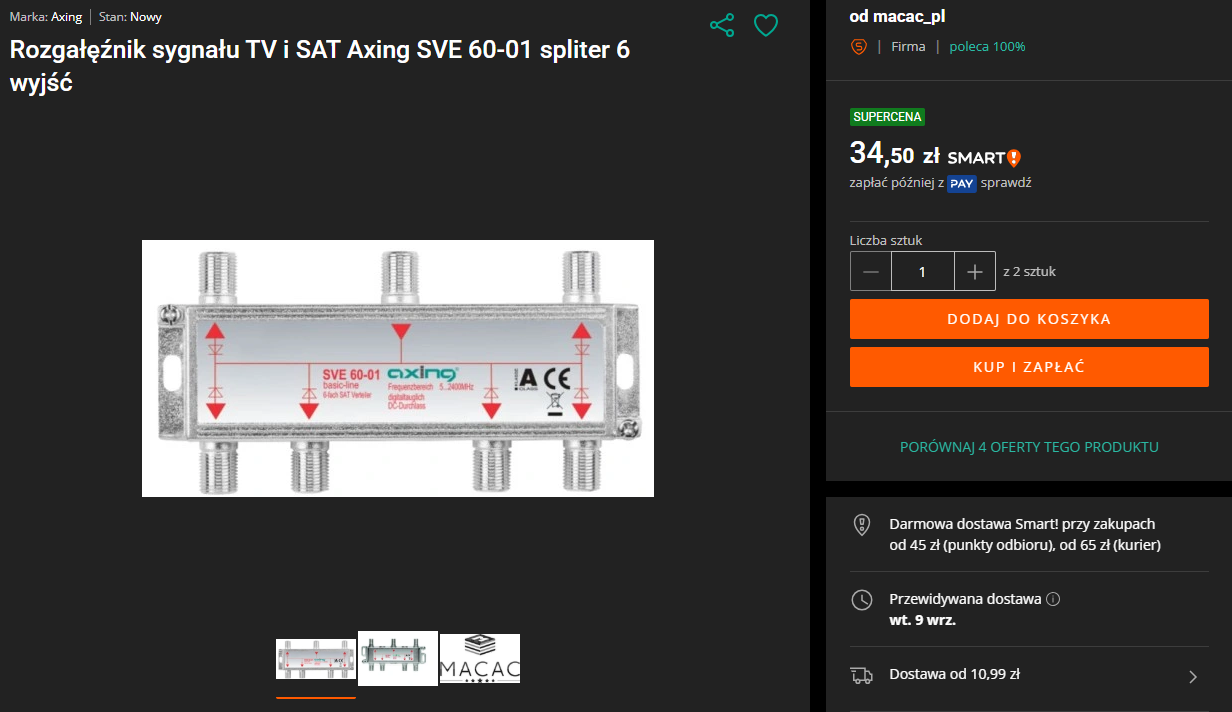This screenshot has height=712, width=1232.
Task: Share this product listing
Action: tap(722, 25)
